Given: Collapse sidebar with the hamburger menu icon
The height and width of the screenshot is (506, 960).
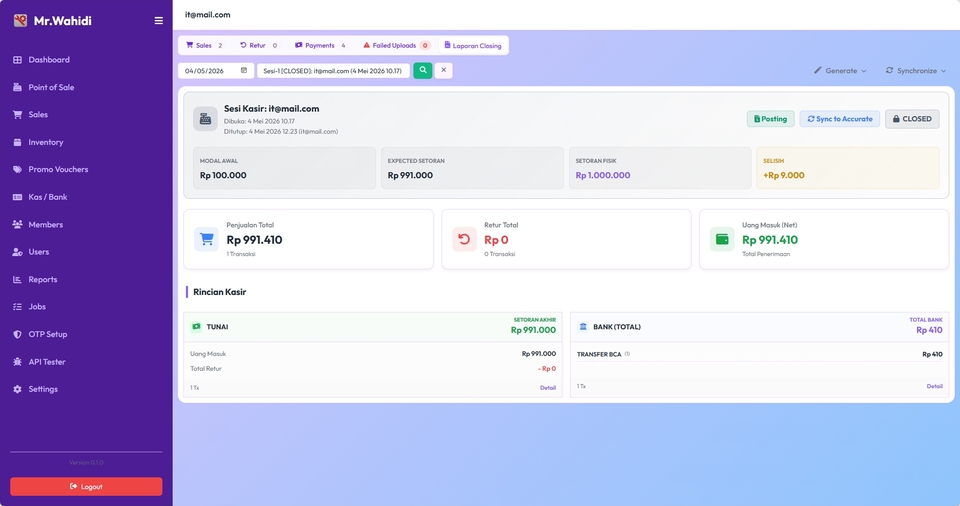Looking at the screenshot, I should [159, 20].
